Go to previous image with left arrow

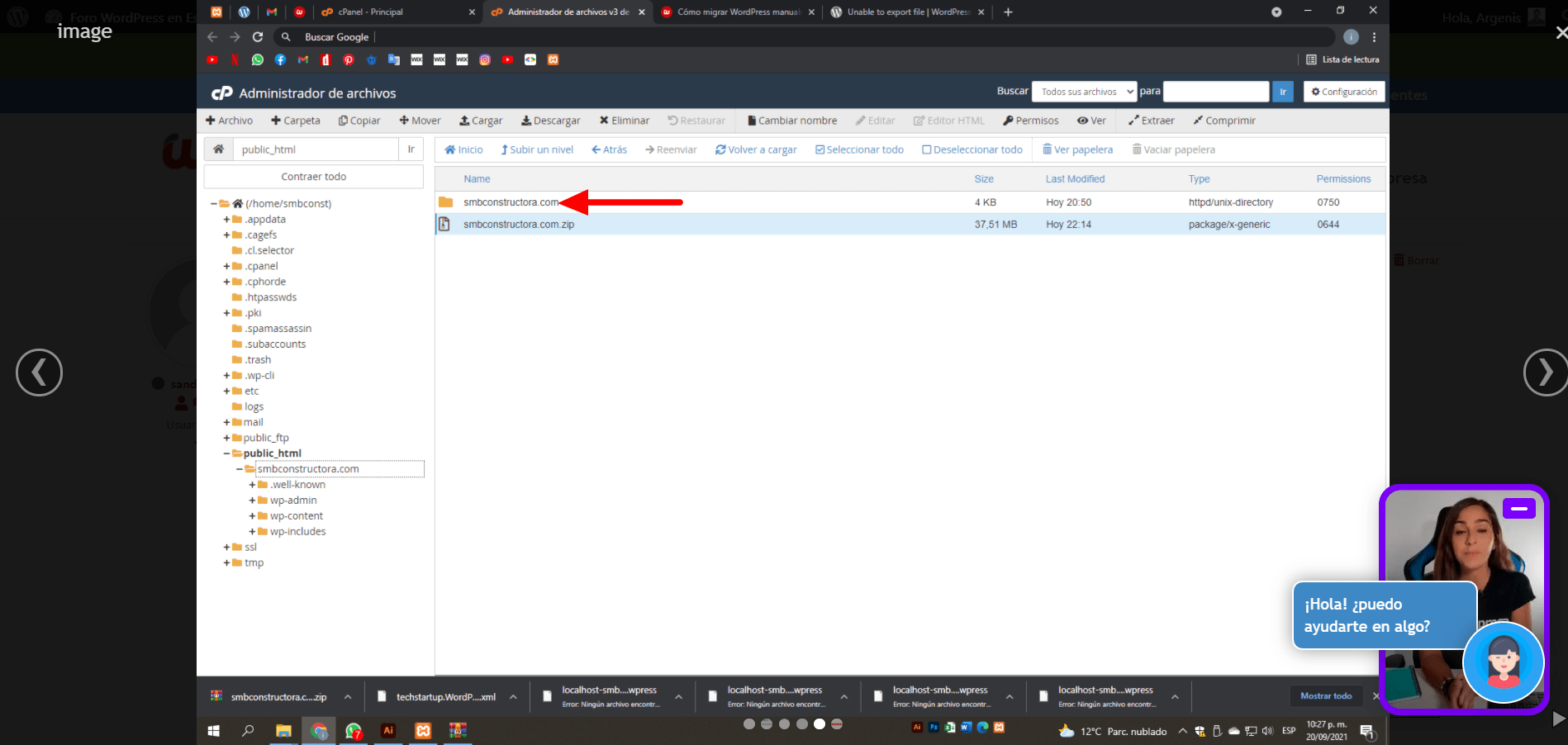click(x=39, y=372)
